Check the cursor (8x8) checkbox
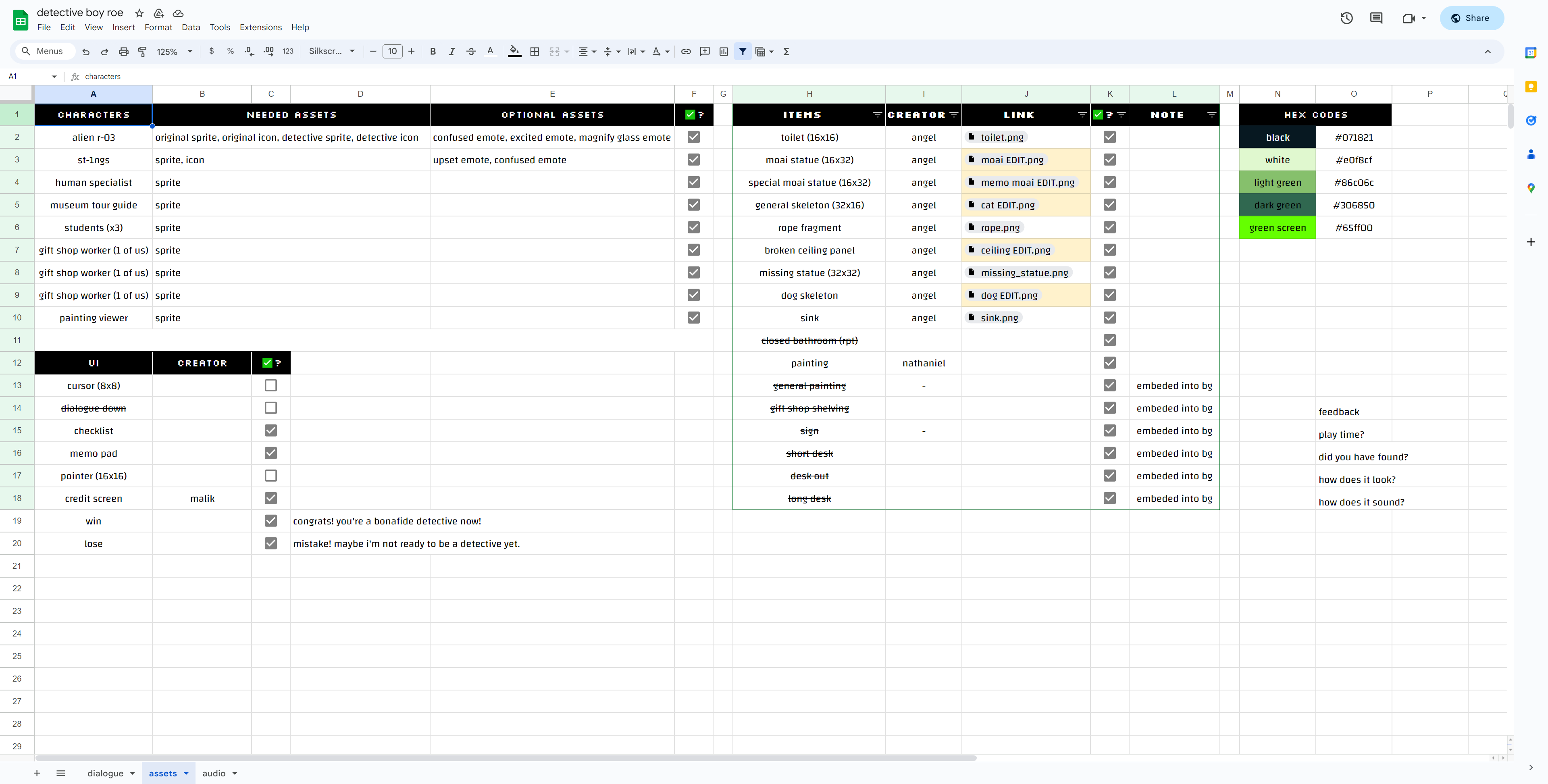This screenshot has height=784, width=1548. 271,386
